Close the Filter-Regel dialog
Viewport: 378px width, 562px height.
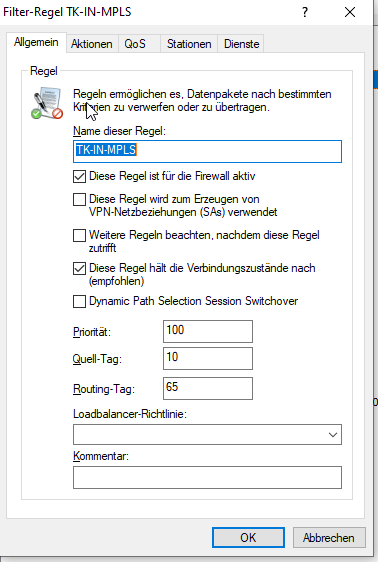pyautogui.click(x=350, y=12)
